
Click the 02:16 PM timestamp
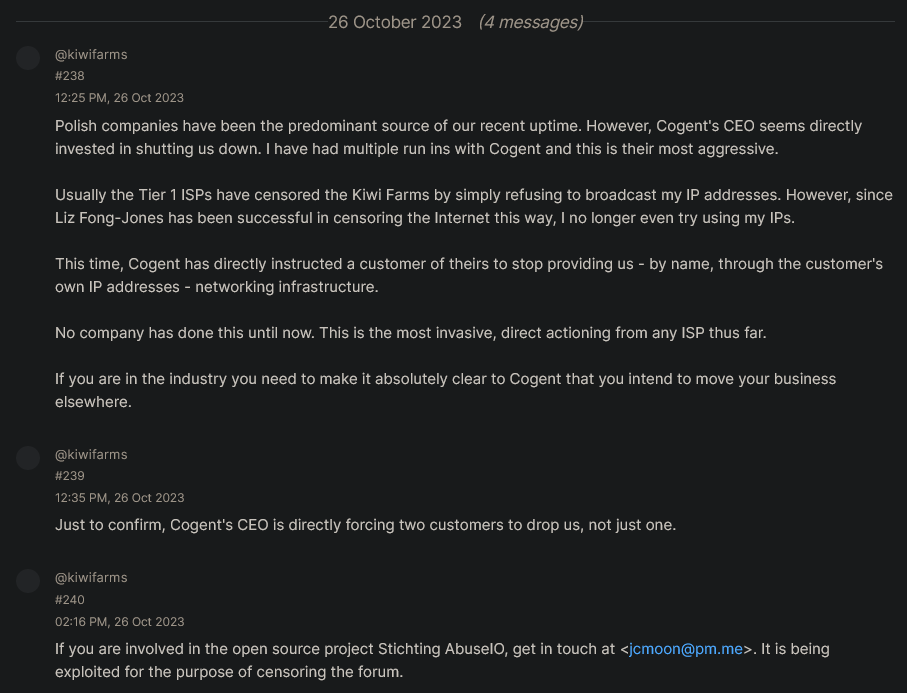pyautogui.click(x=119, y=622)
